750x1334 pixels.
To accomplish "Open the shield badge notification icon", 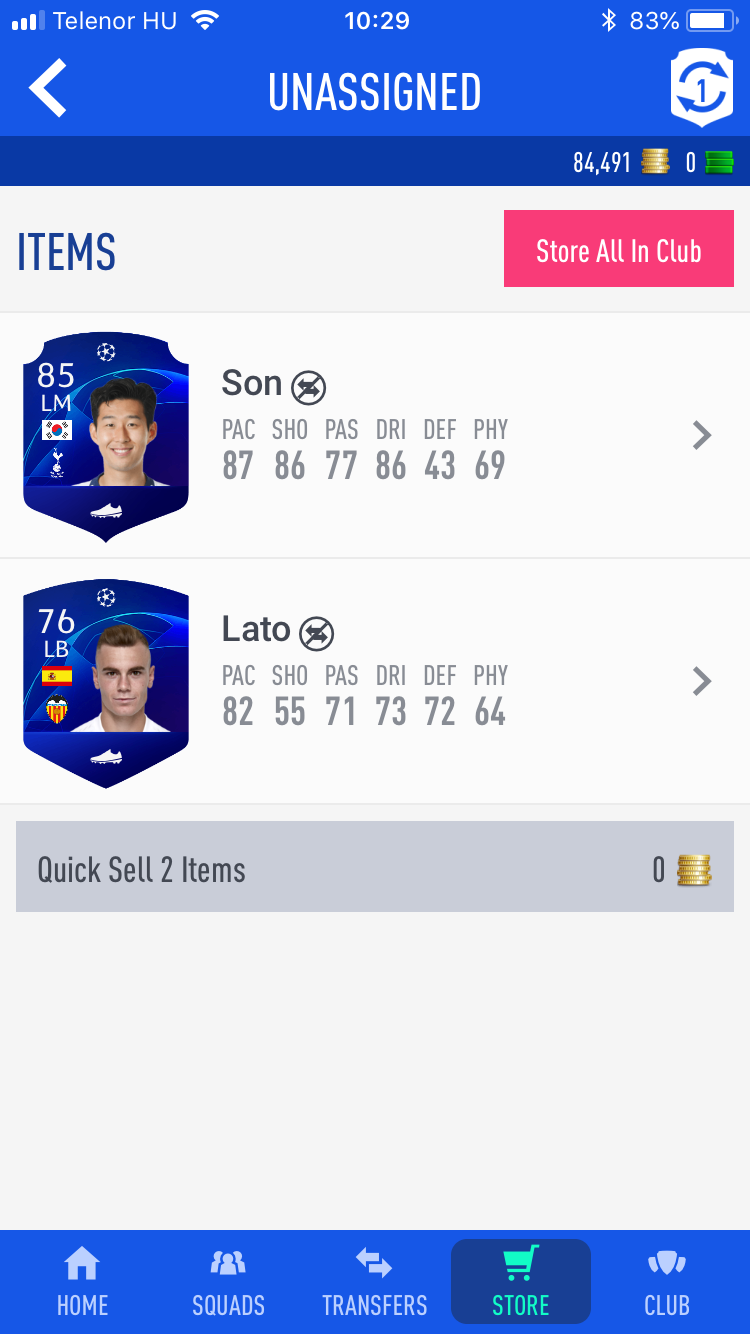I will [x=702, y=88].
